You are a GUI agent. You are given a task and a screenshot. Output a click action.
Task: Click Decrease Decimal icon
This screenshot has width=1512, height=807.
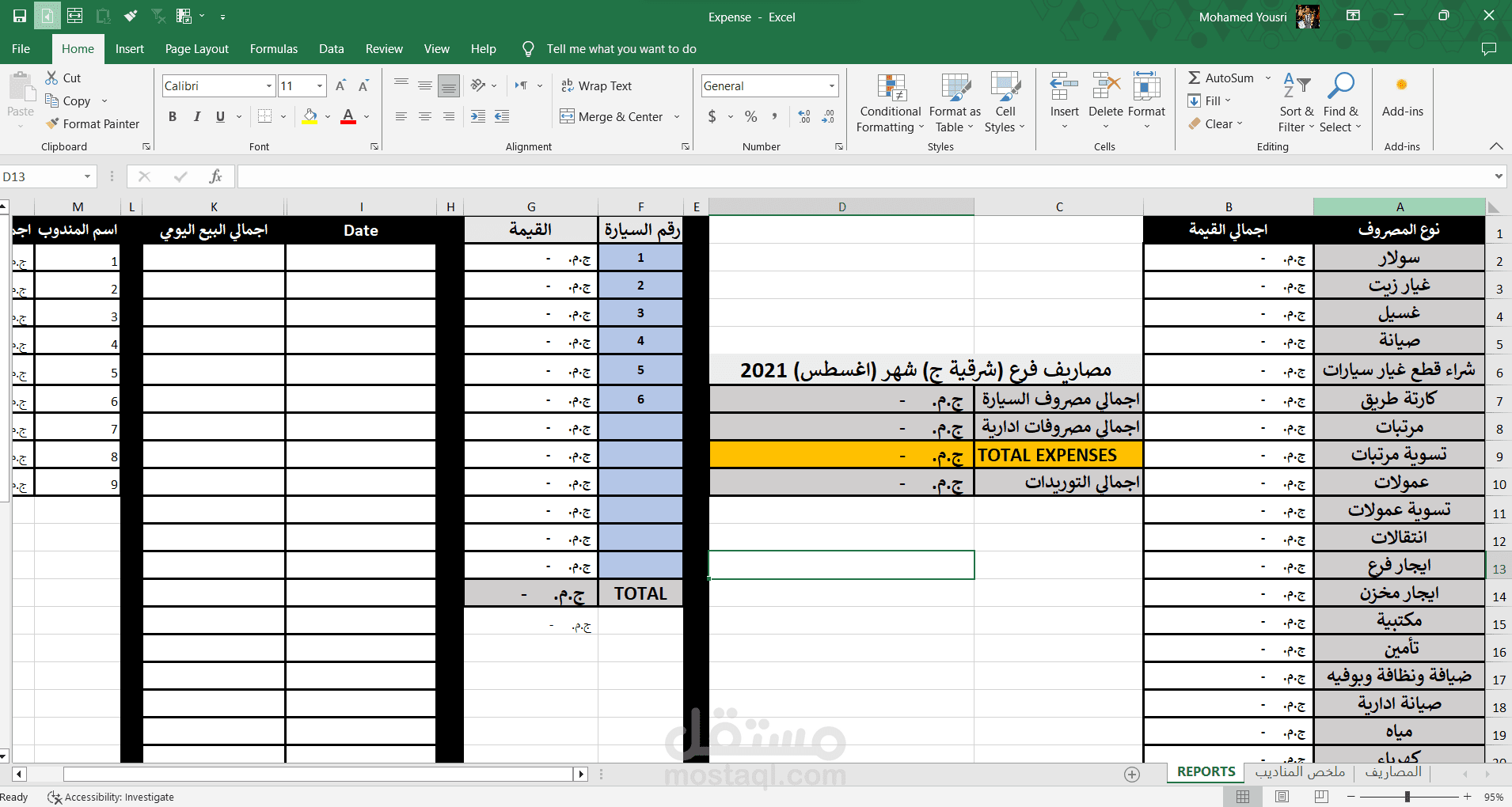[x=828, y=116]
